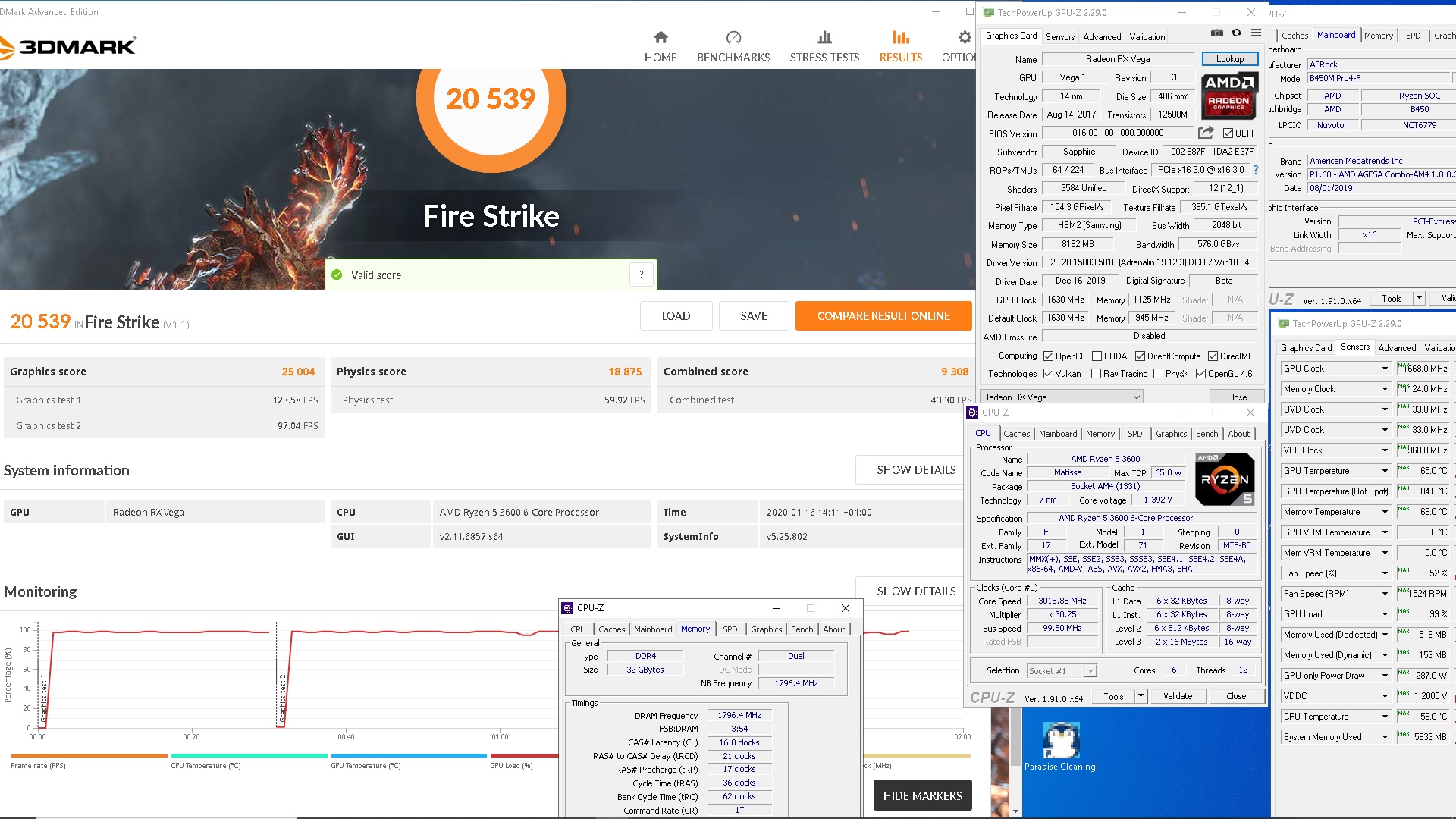
Task: Close the GPU-Z Graphics Card panel via Close button
Action: [x=1236, y=397]
